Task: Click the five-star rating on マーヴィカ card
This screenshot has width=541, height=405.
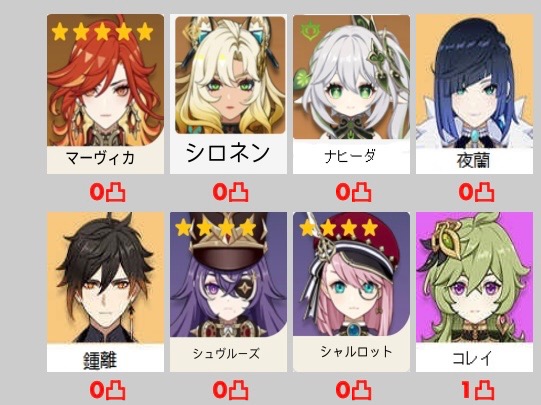Action: pos(102,31)
